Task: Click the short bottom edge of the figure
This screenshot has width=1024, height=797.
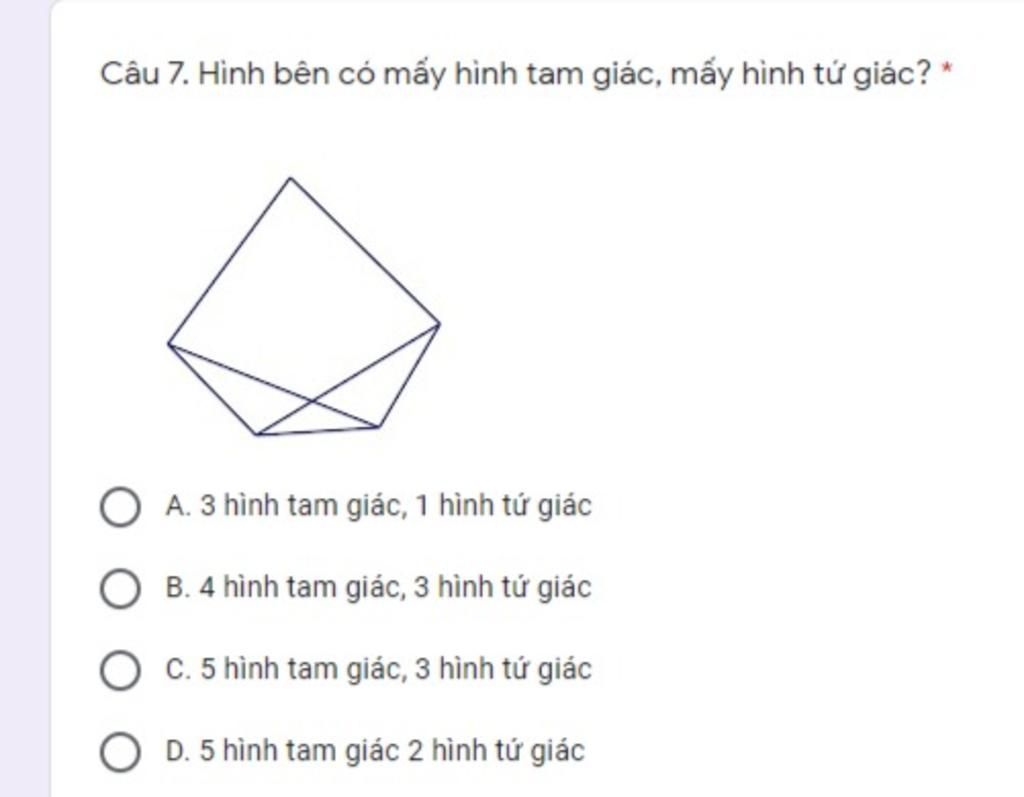Action: (318, 431)
